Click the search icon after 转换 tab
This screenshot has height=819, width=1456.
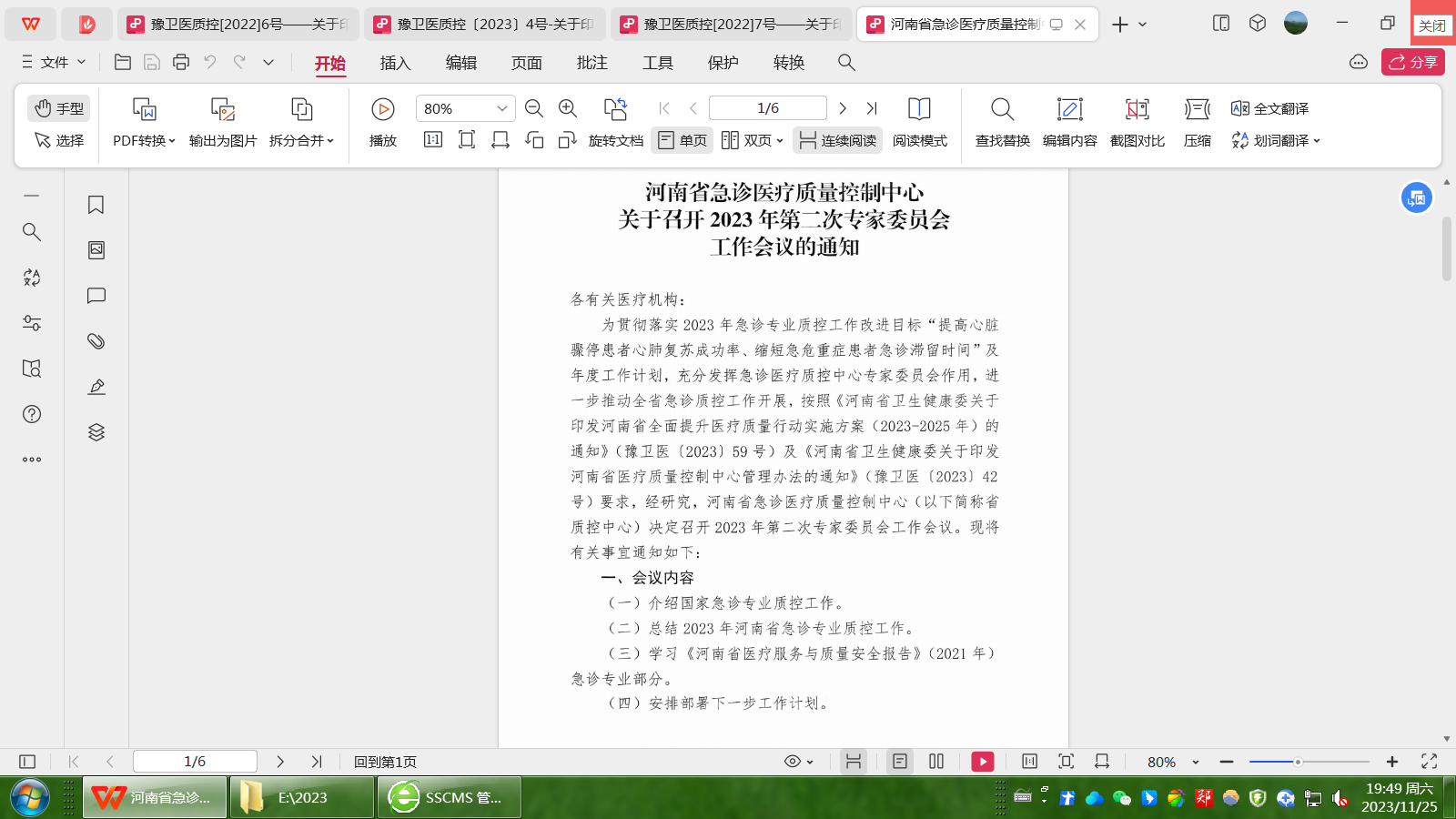846,62
